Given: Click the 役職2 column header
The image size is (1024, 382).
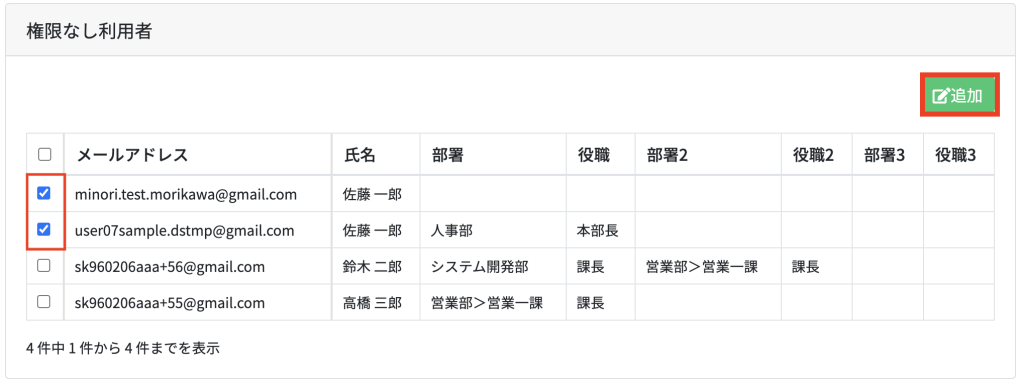Looking at the screenshot, I should pyautogui.click(x=817, y=155).
